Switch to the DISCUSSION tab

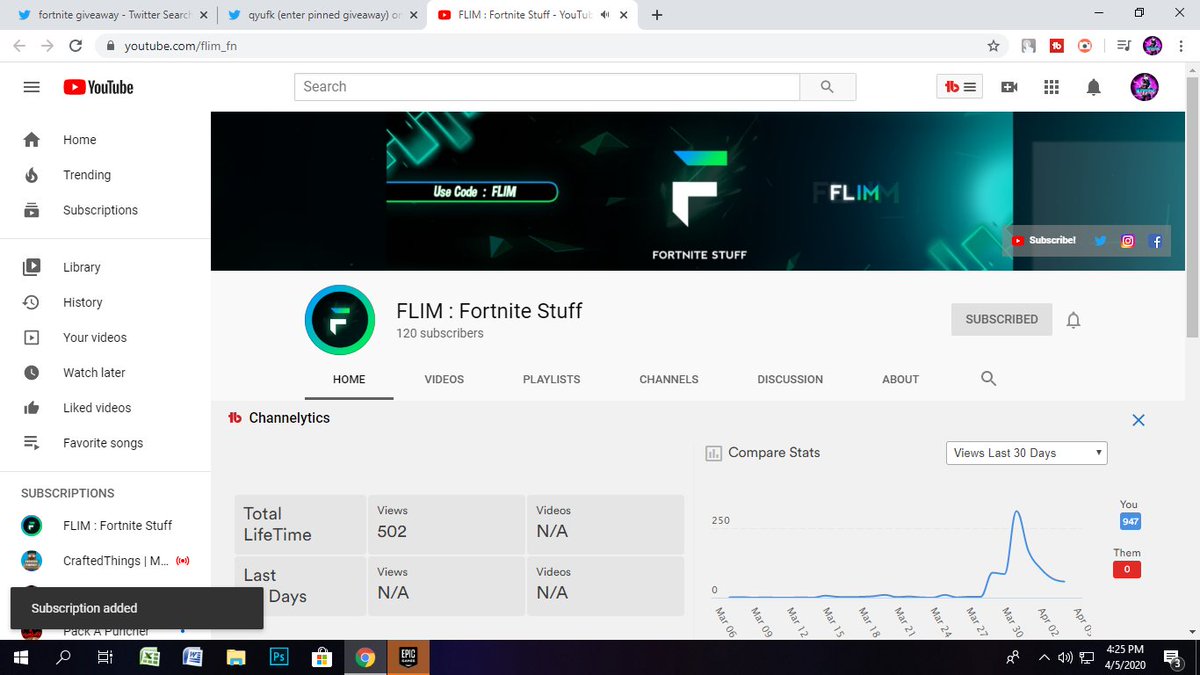click(790, 379)
